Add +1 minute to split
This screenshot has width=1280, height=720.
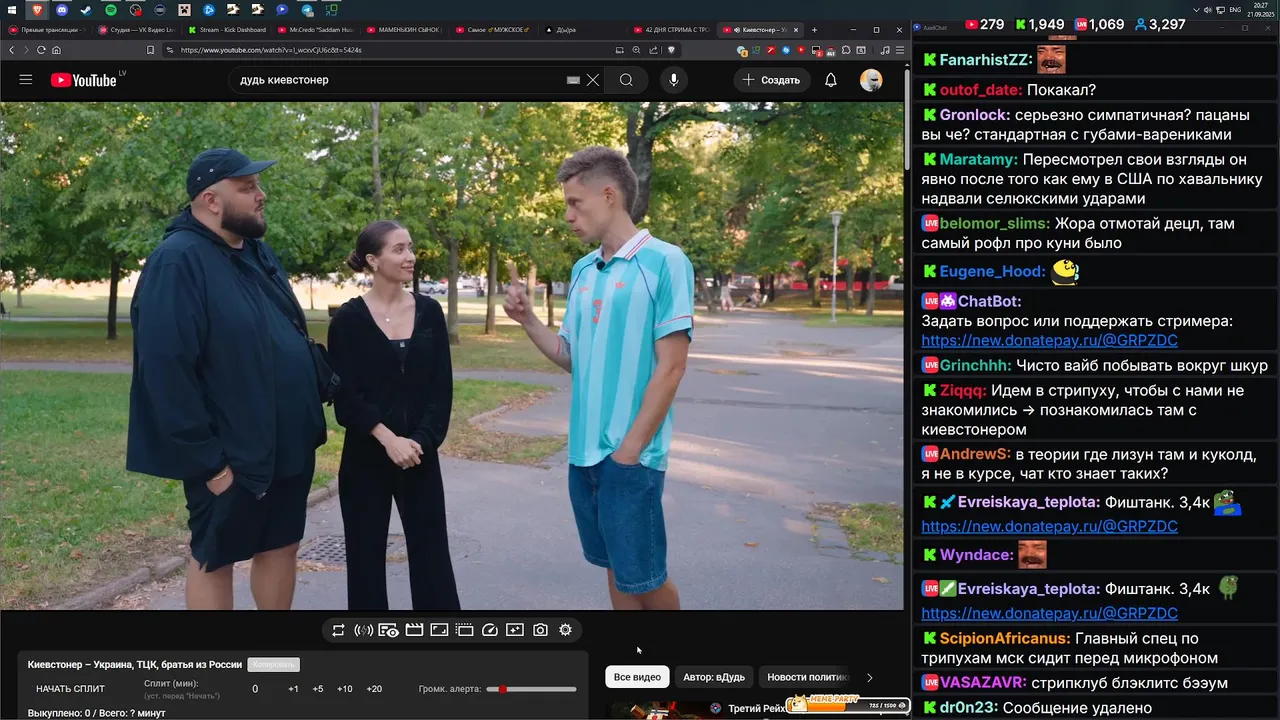click(x=293, y=689)
